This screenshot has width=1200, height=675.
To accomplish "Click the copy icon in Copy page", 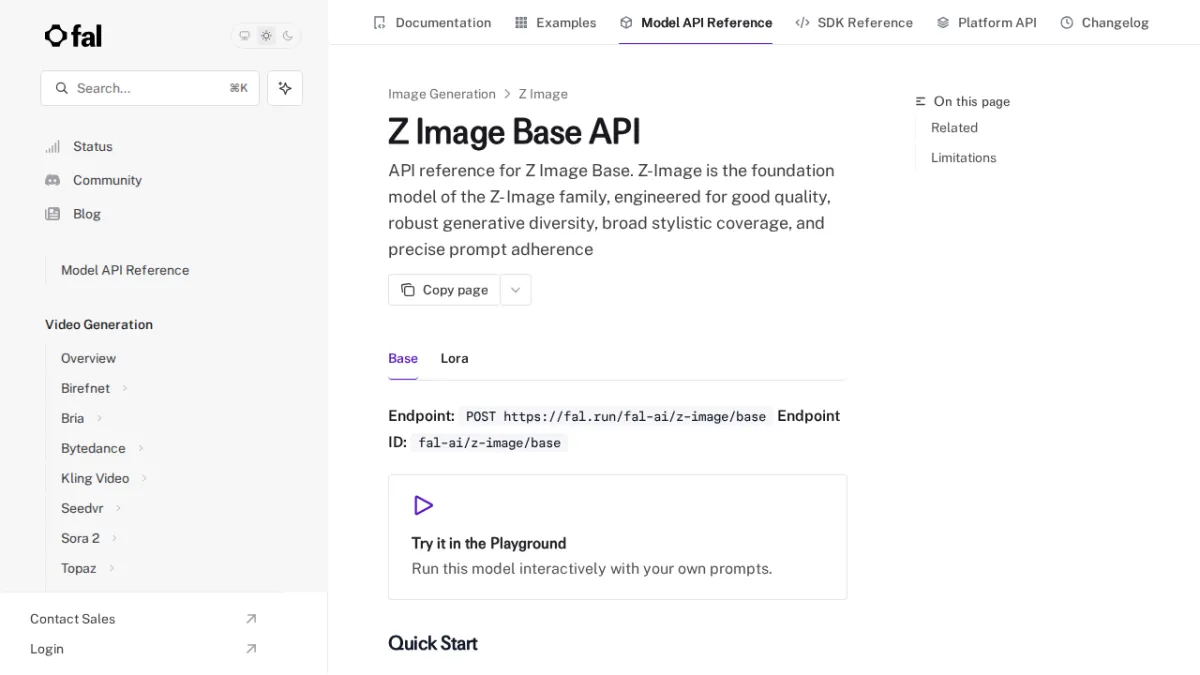I will point(408,290).
